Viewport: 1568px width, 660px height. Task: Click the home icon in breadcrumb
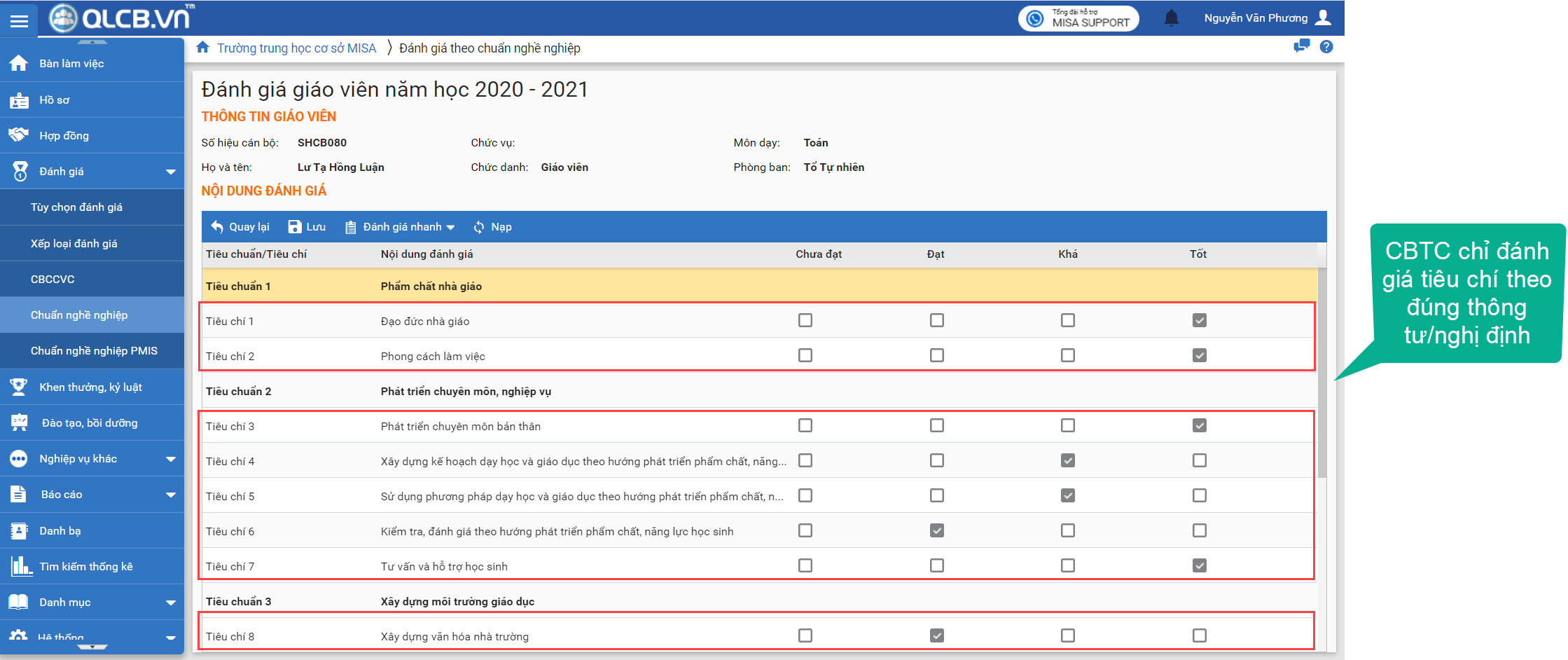tap(203, 48)
